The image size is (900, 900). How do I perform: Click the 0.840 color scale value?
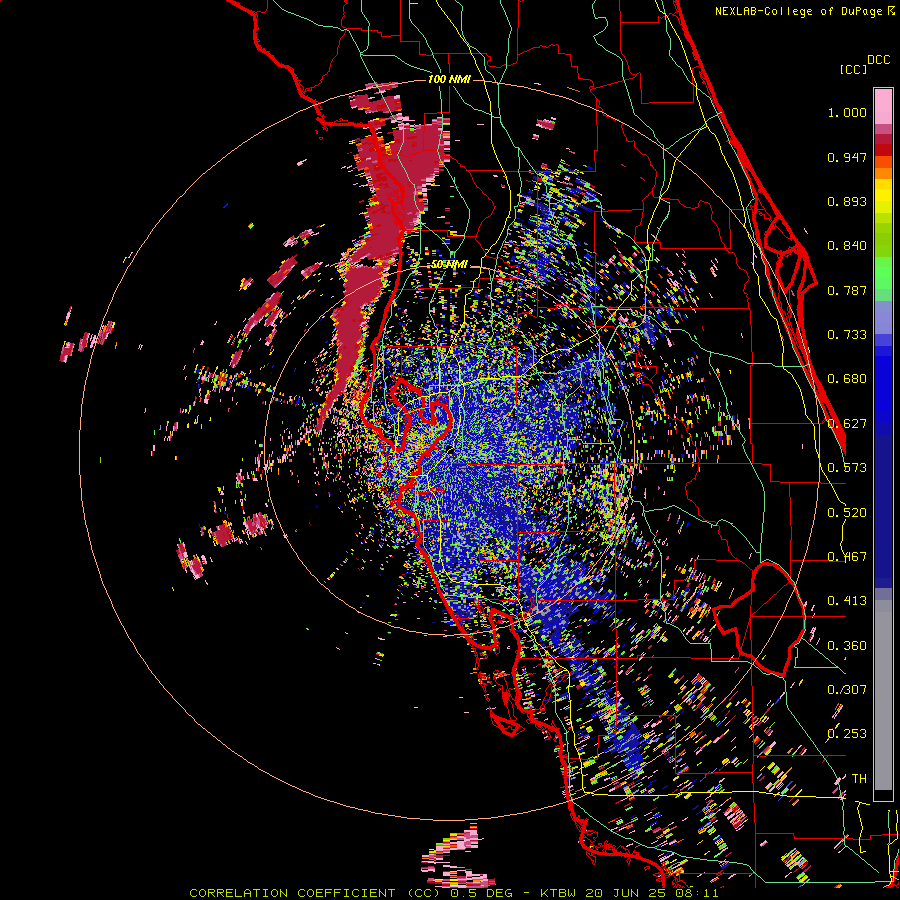coord(847,246)
